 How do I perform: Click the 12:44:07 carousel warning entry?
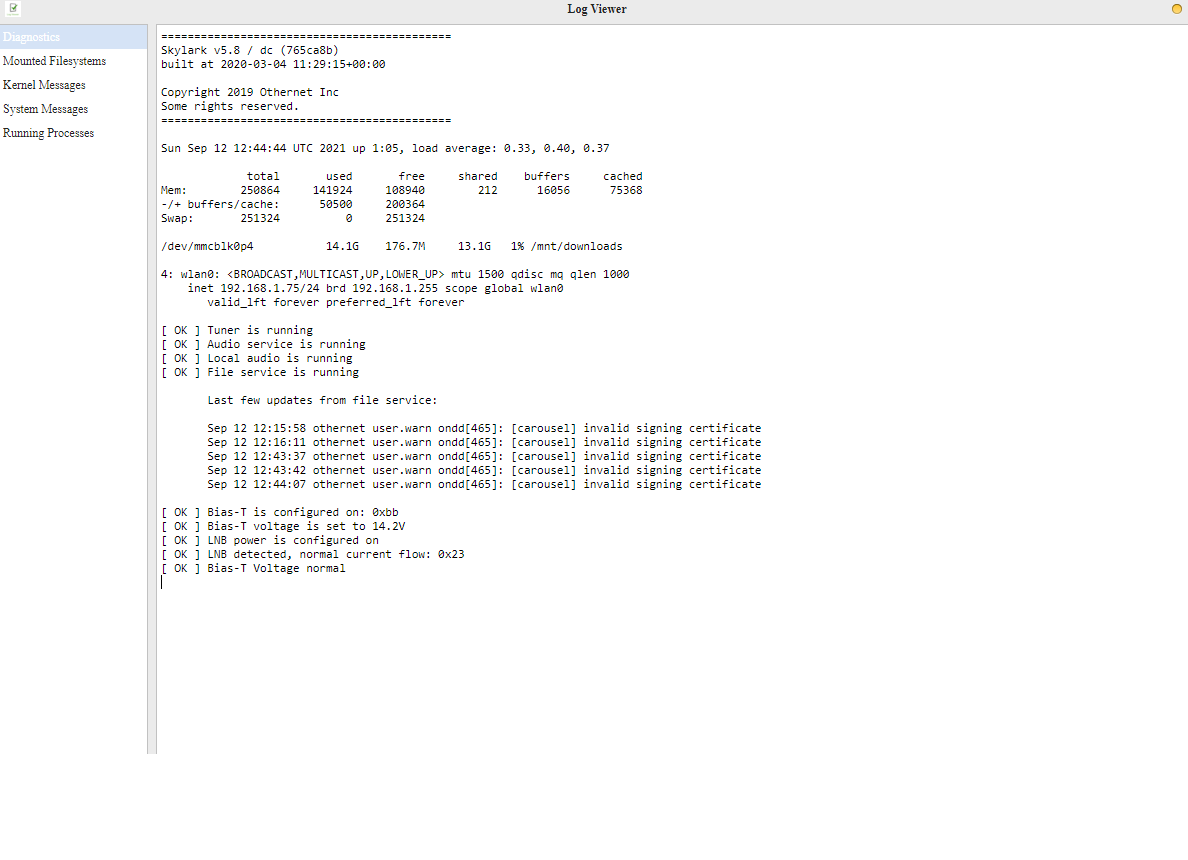coord(484,484)
